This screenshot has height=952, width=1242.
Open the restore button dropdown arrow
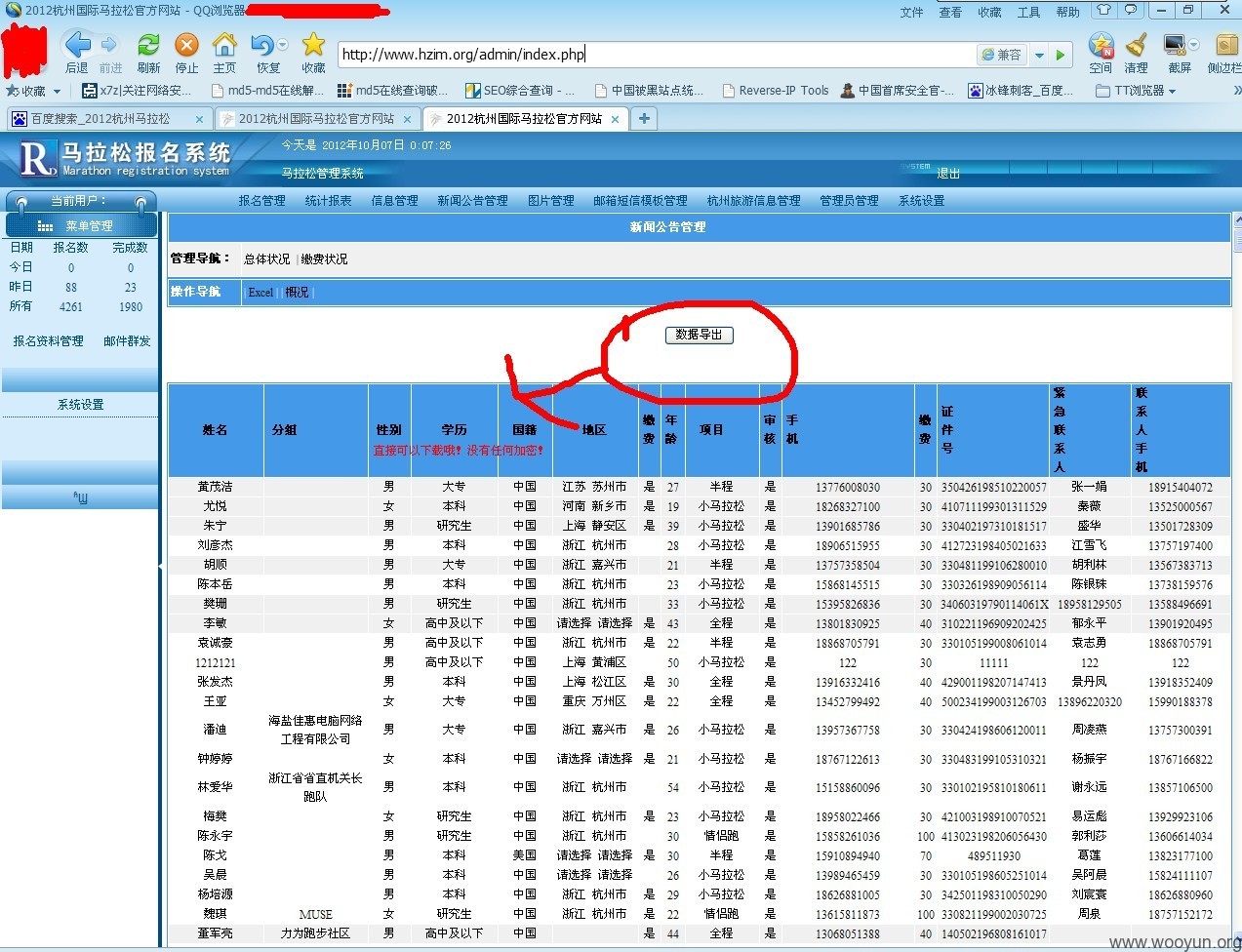point(283,45)
